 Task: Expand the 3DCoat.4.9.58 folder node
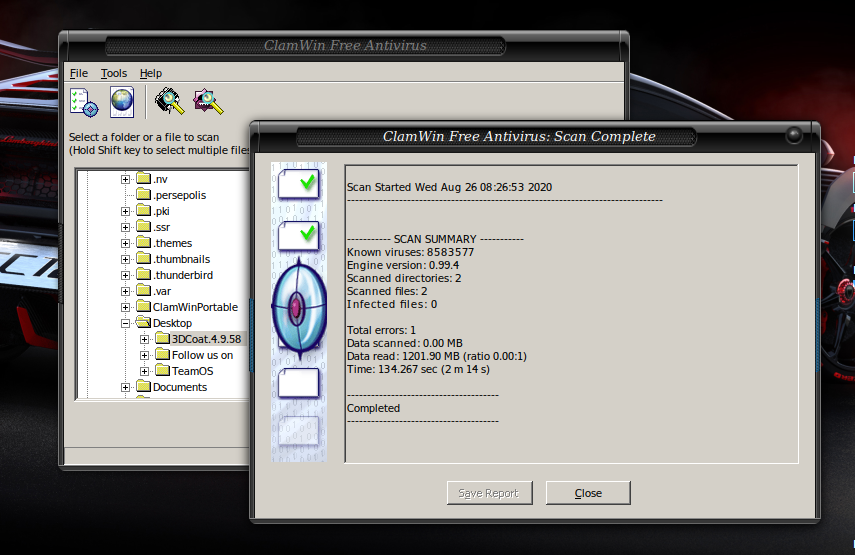(x=144, y=339)
